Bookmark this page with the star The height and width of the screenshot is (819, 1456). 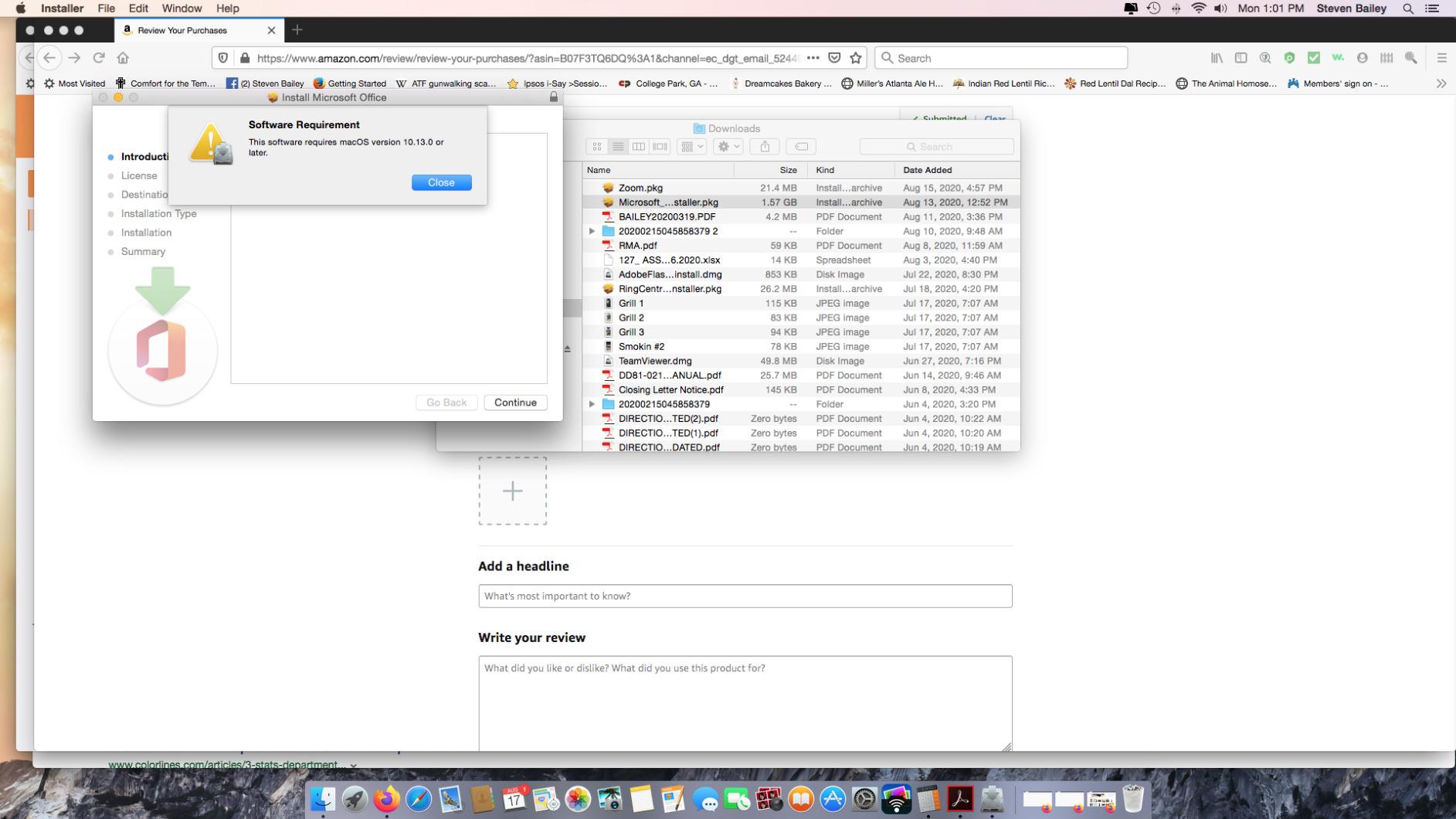coord(855,58)
